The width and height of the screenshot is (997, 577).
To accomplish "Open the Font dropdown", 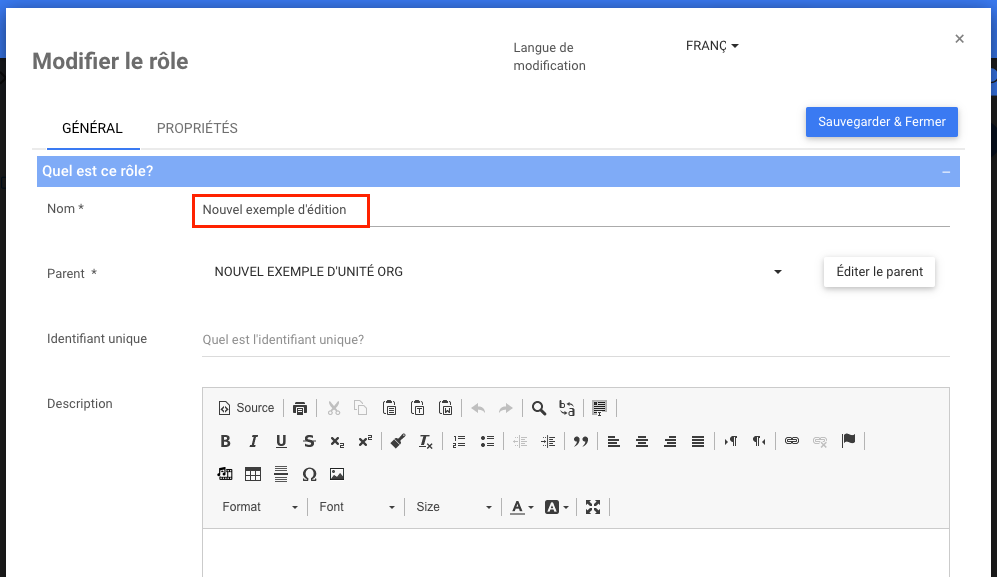I will coord(356,507).
